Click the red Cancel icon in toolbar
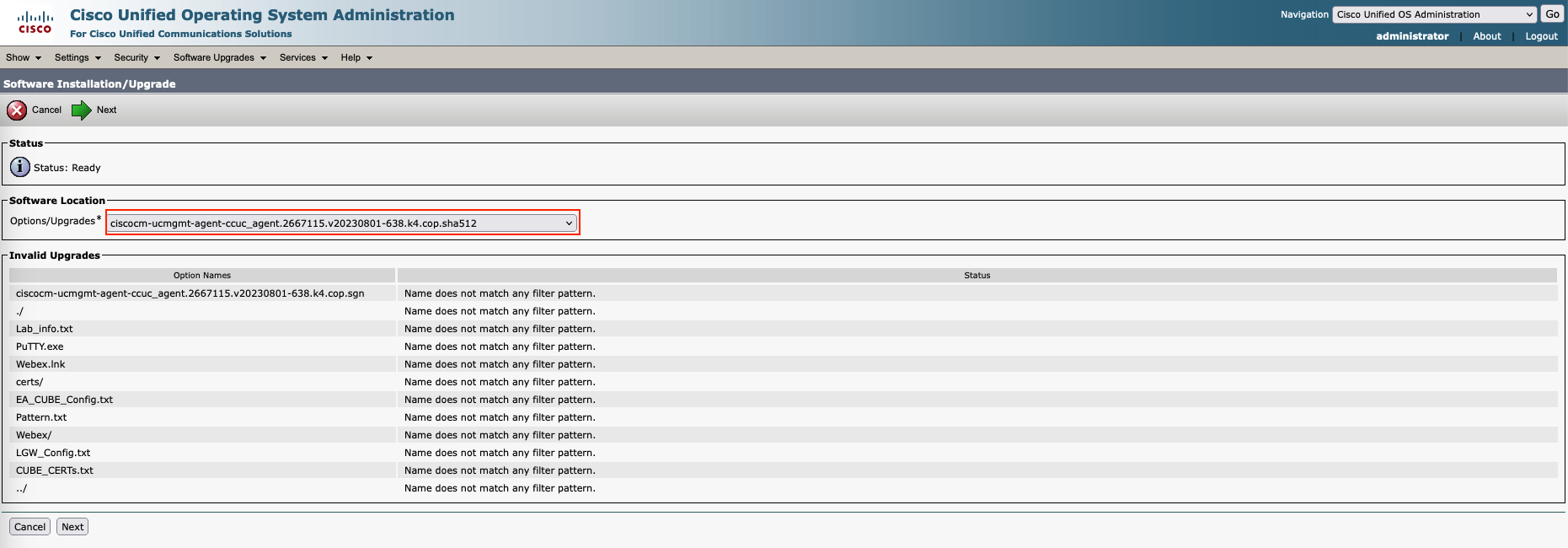The image size is (1568, 548). point(17,110)
